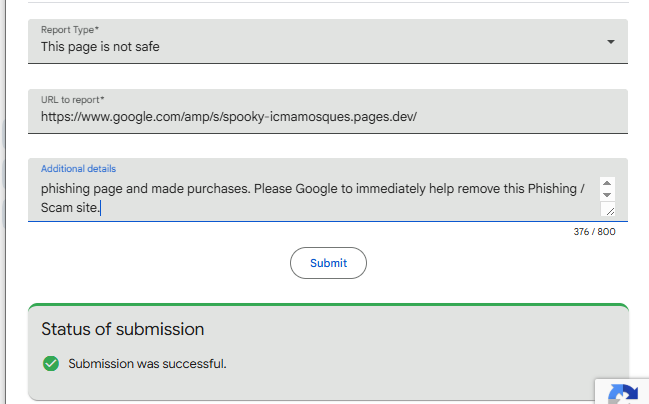Open the Report Type dropdown arrow

click(x=610, y=42)
